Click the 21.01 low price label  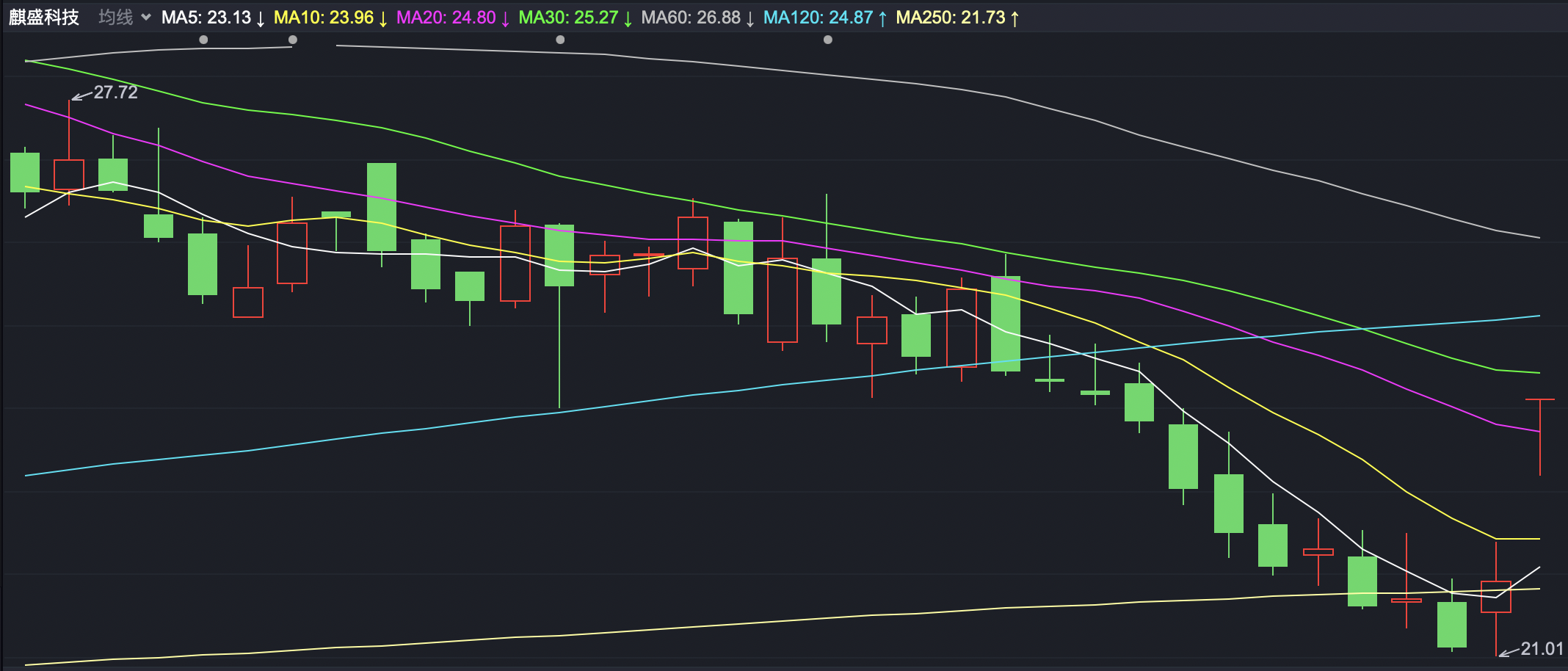point(1542,649)
